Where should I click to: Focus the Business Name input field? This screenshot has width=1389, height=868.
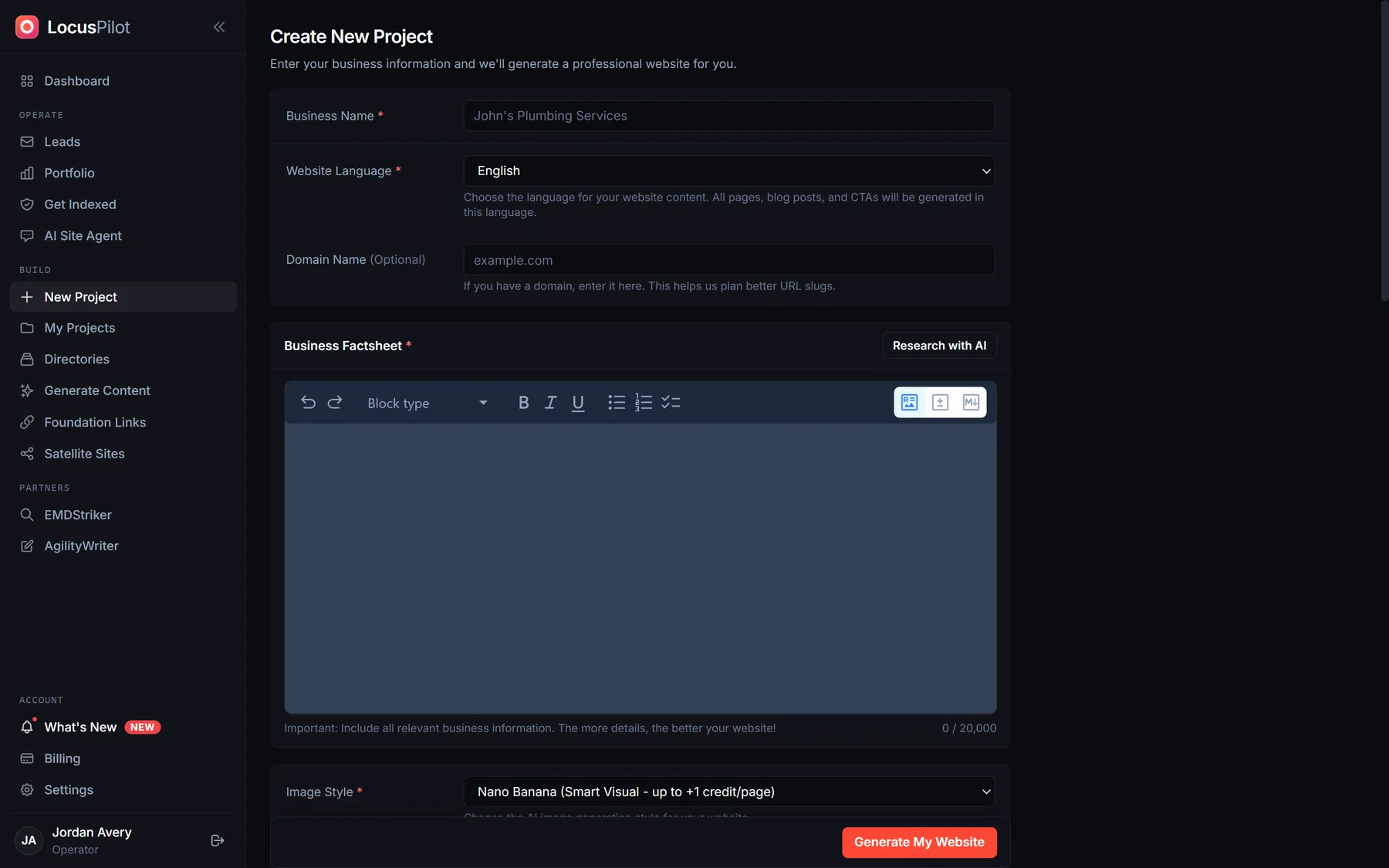pyautogui.click(x=728, y=116)
